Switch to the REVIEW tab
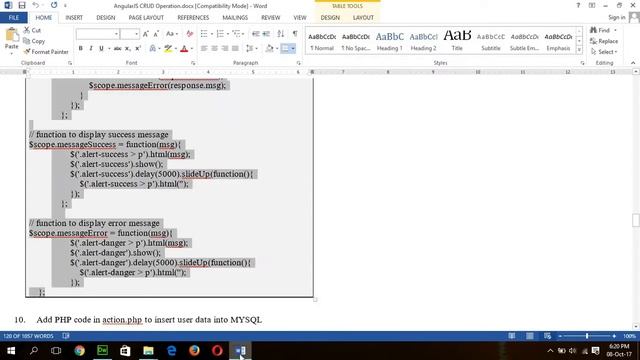The width and height of the screenshot is (640, 360). pos(271,18)
